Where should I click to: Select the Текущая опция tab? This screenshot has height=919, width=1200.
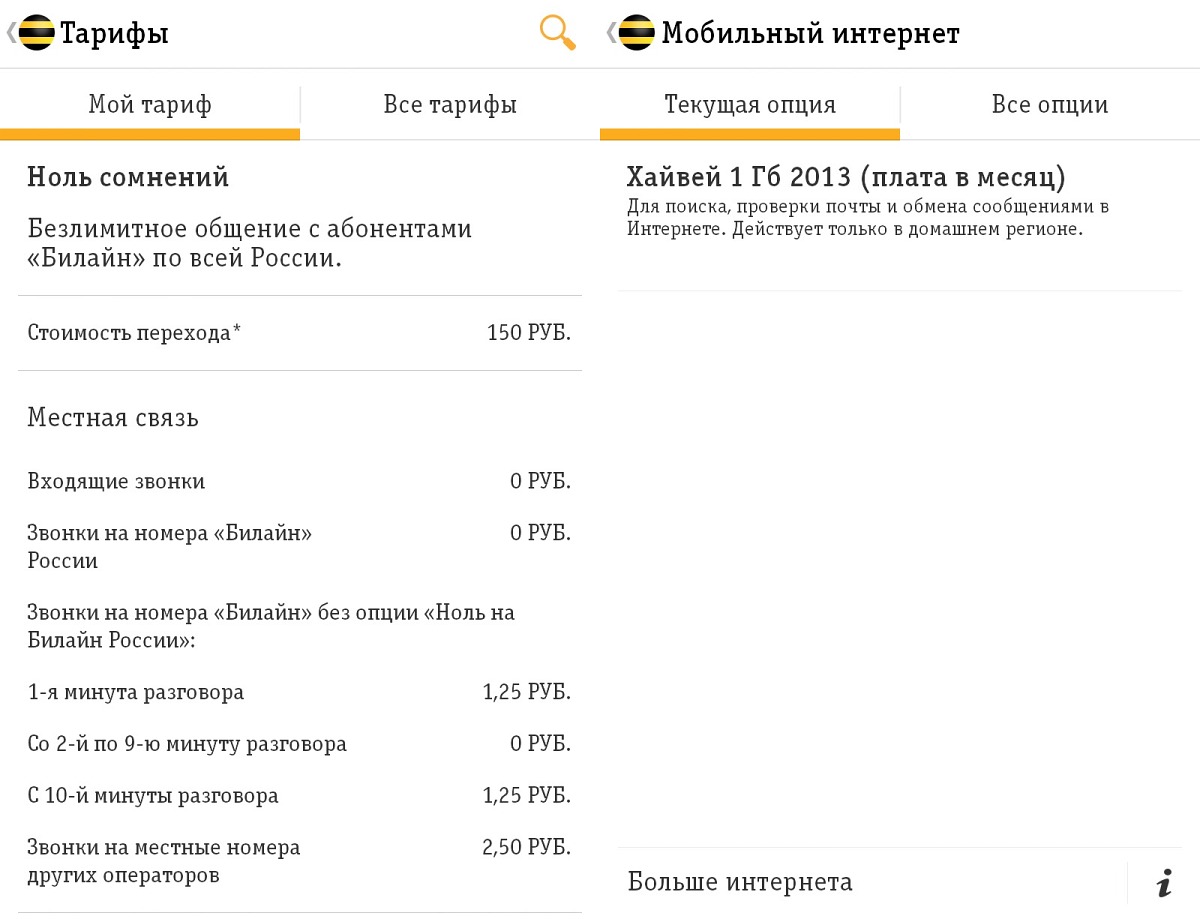click(x=750, y=105)
